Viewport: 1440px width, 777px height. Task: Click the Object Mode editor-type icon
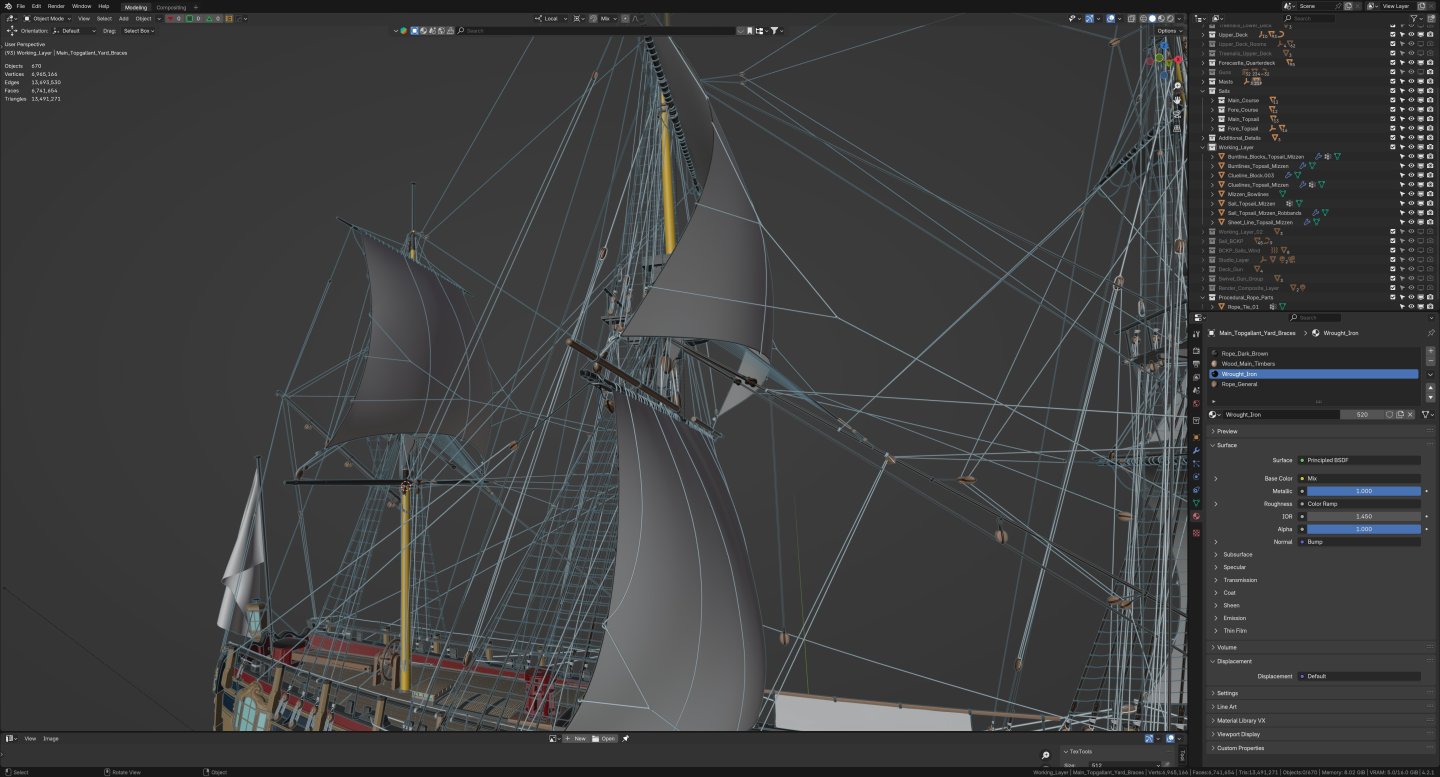pos(26,18)
